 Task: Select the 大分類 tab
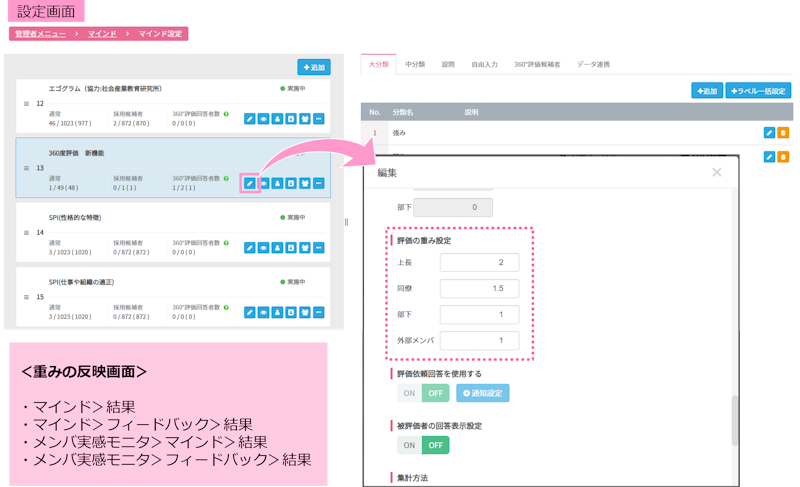tap(379, 64)
